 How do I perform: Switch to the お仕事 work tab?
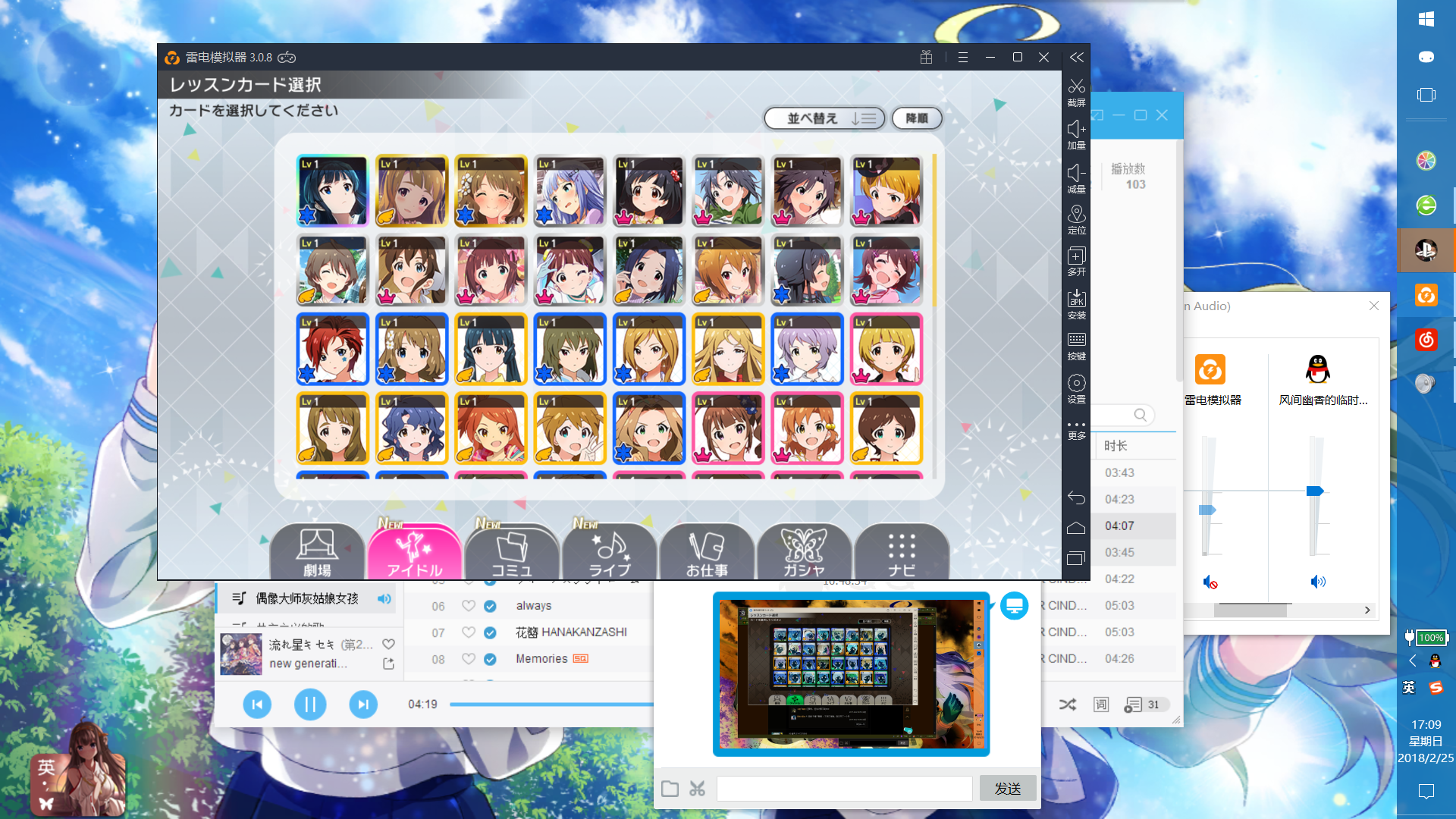coord(707,552)
